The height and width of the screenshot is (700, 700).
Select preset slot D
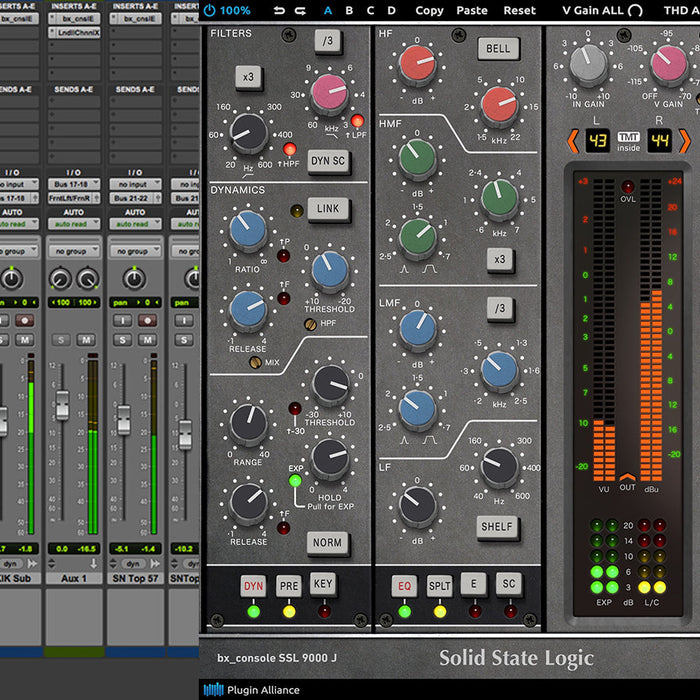click(x=391, y=10)
